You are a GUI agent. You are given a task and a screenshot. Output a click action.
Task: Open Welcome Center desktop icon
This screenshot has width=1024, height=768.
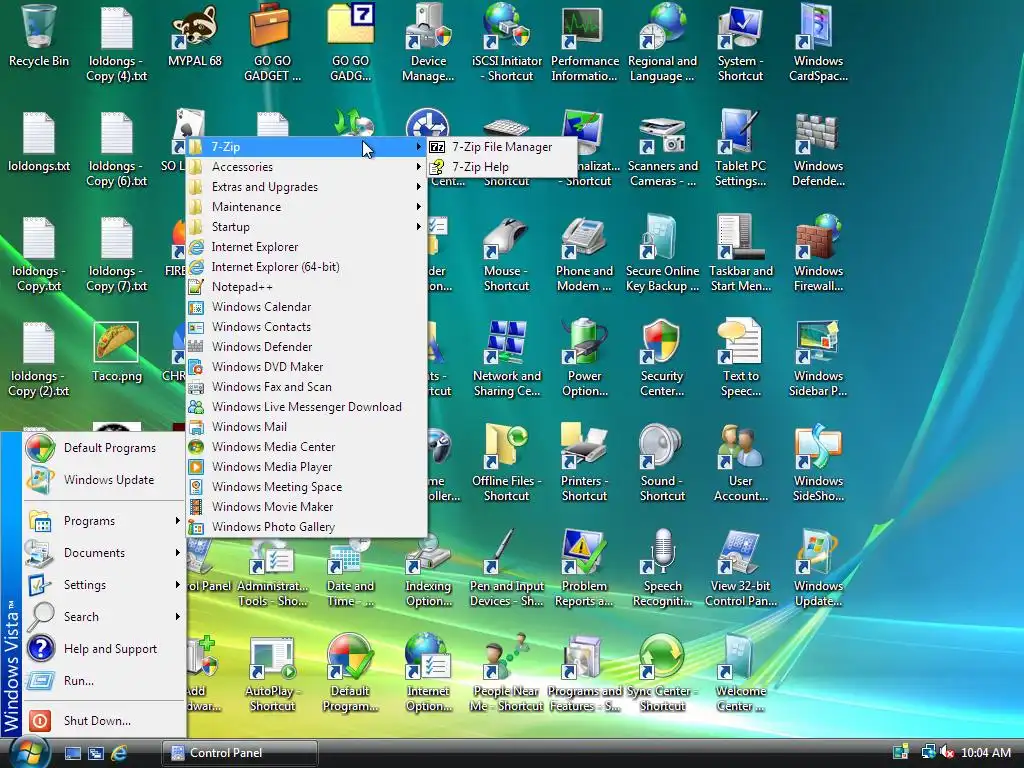pos(740,673)
